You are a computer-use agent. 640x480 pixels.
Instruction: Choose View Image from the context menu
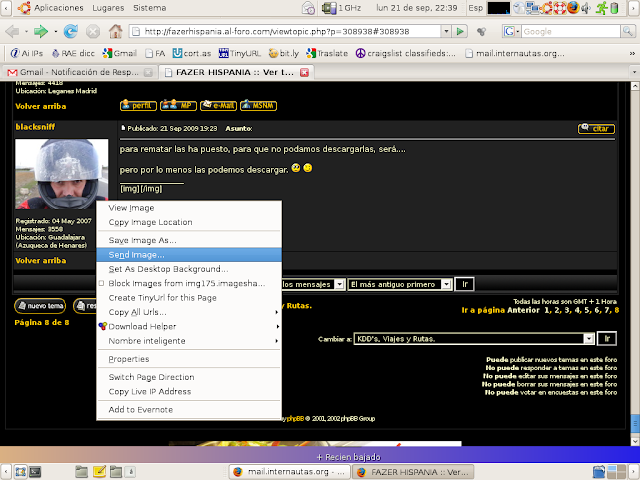pos(189,208)
